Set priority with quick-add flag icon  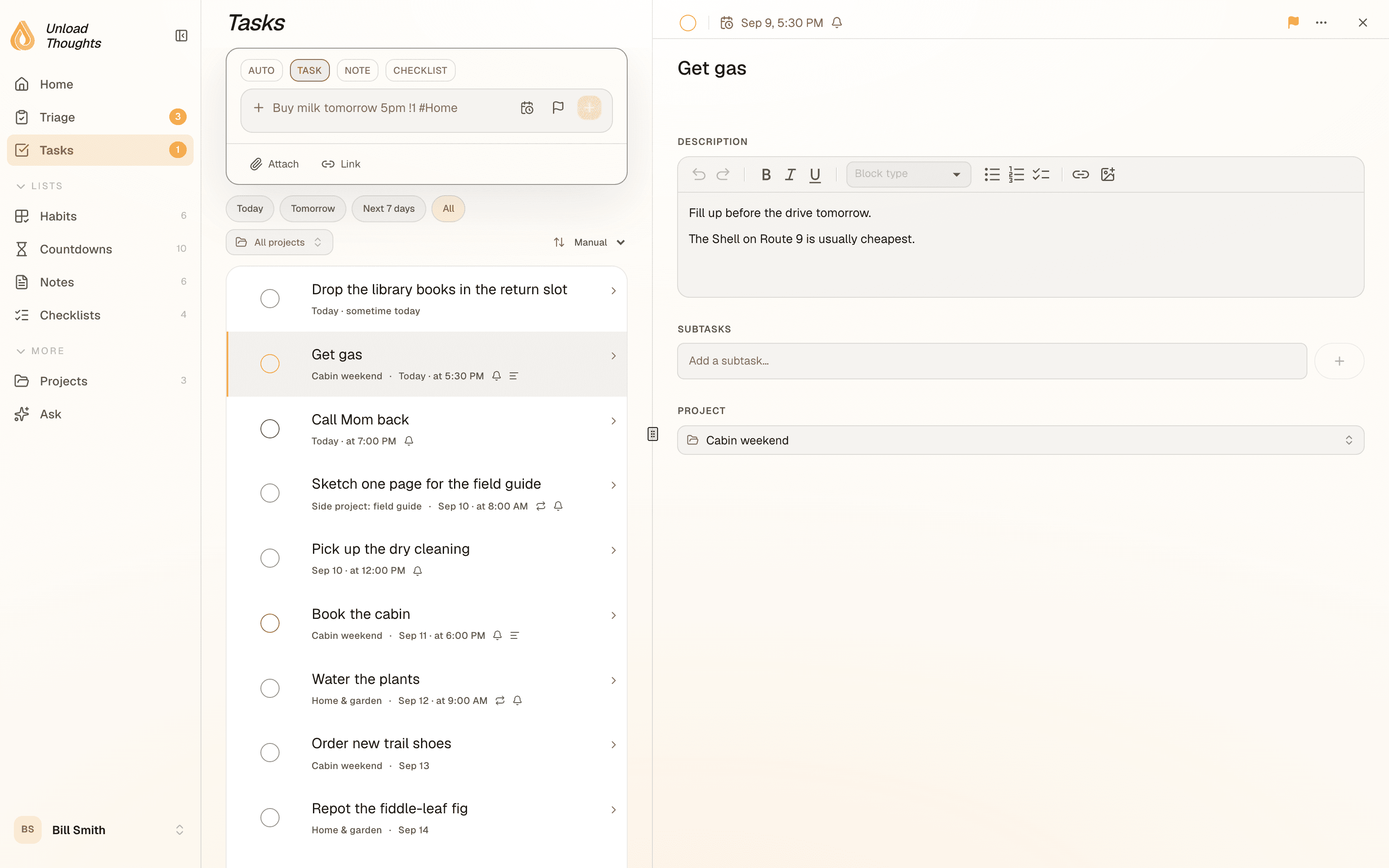[558, 108]
